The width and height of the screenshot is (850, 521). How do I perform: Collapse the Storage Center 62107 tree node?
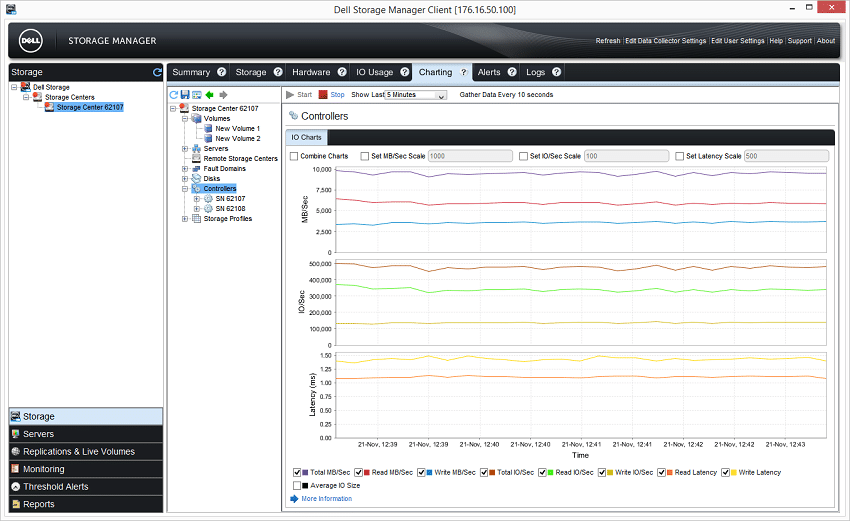point(173,108)
